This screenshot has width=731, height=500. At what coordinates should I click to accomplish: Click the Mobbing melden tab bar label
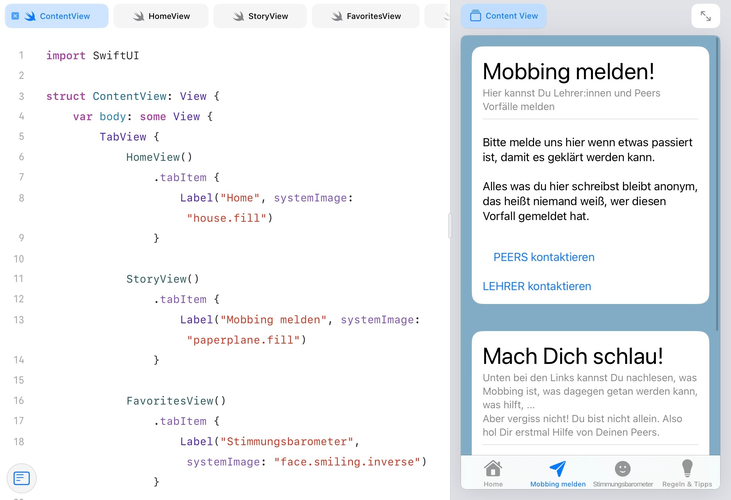click(x=558, y=484)
